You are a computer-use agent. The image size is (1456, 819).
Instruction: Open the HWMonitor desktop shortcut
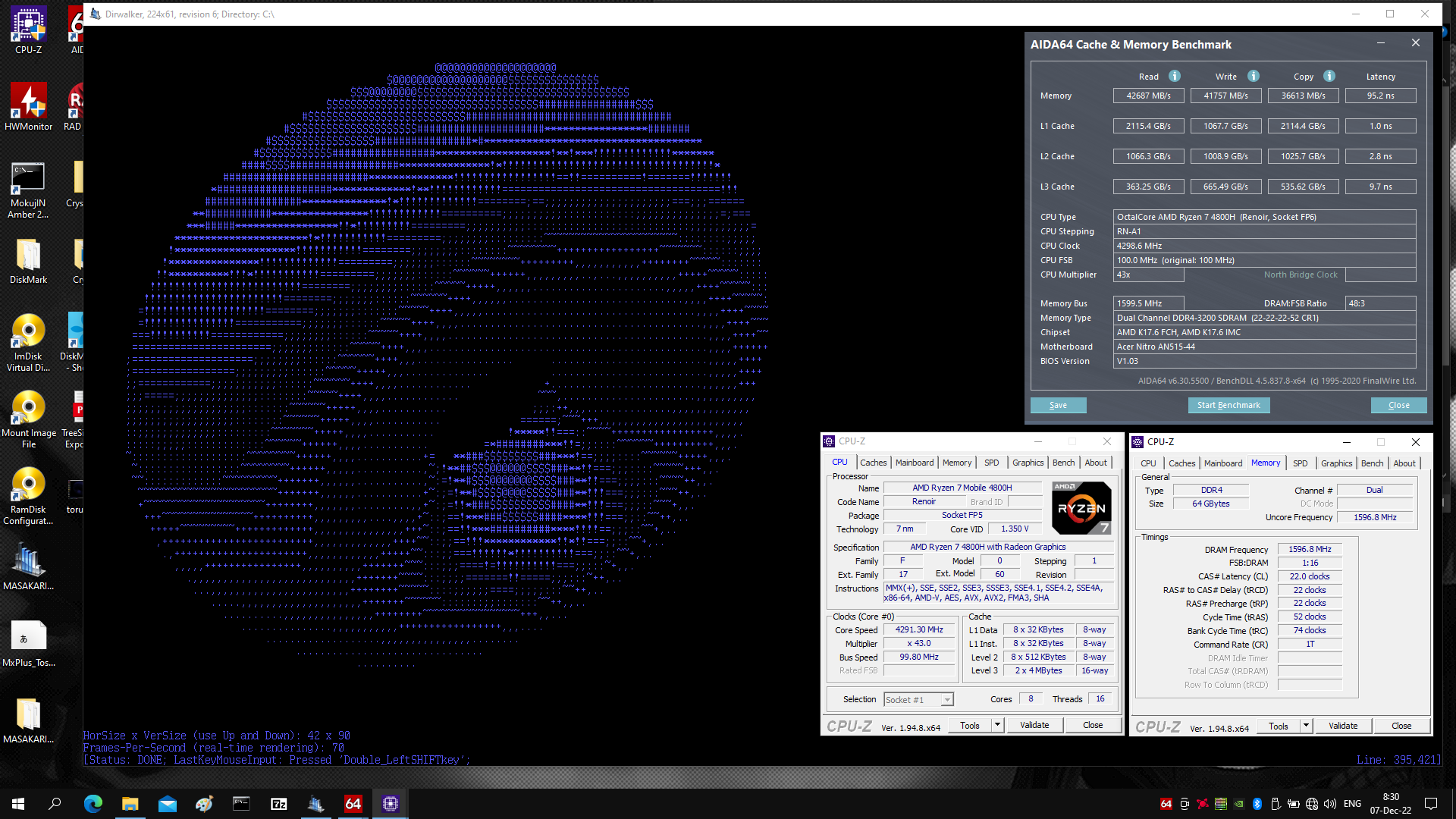point(28,107)
